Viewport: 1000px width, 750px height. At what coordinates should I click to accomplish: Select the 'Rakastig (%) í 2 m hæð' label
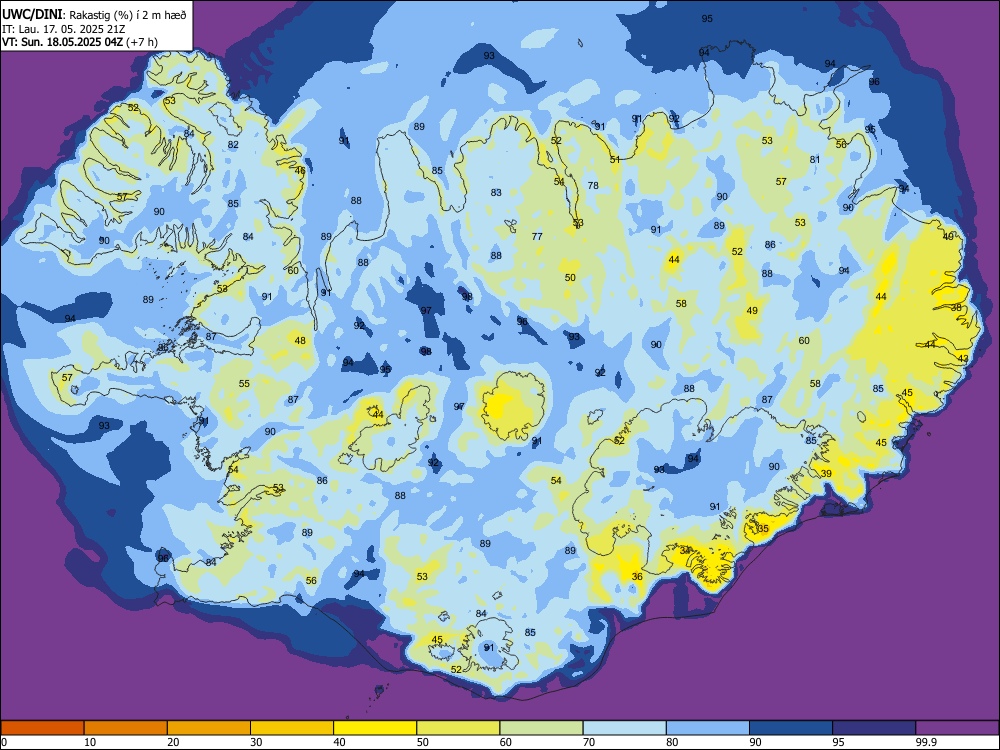click(128, 15)
